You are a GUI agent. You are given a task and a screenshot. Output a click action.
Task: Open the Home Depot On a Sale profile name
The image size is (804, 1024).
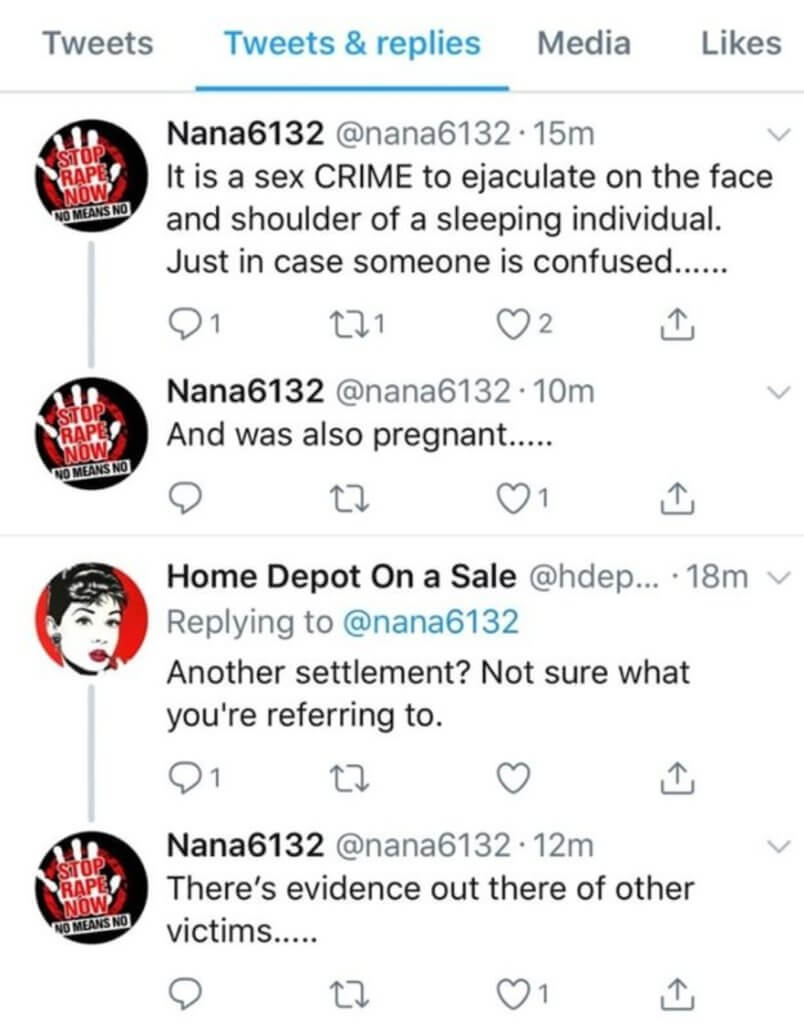(341, 577)
